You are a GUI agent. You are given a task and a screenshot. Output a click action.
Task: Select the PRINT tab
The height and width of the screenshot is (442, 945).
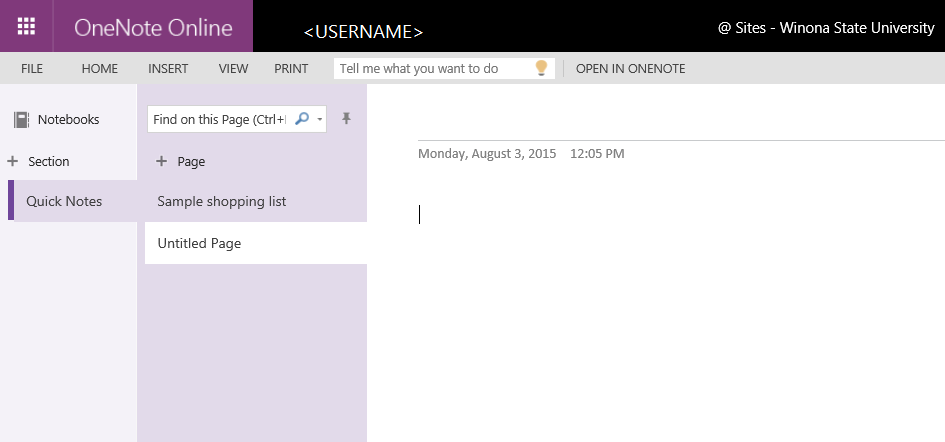click(x=291, y=69)
